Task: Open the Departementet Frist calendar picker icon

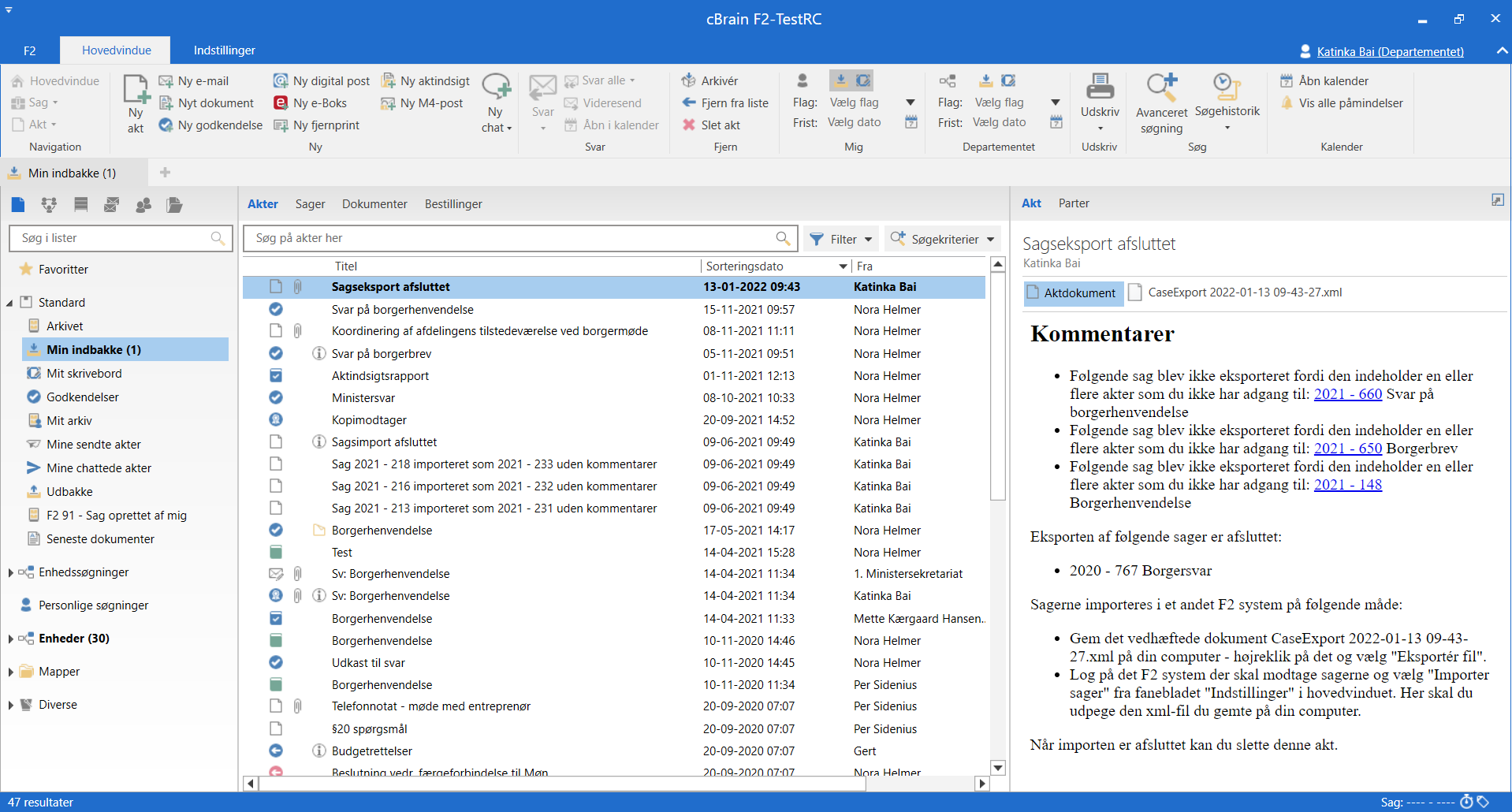Action: point(1056,122)
